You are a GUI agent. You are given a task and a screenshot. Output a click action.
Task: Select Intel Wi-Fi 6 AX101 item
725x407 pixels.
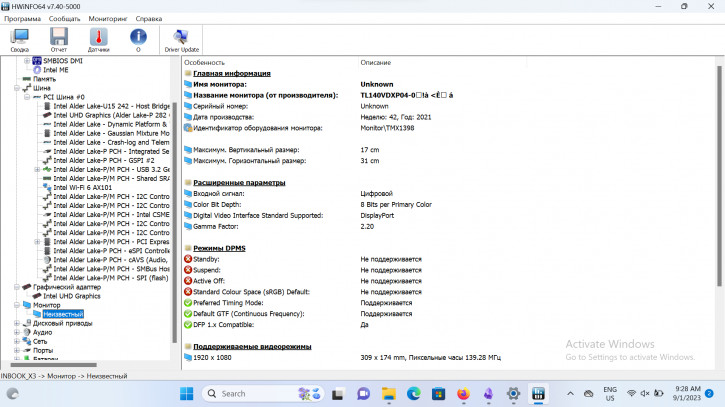82,187
